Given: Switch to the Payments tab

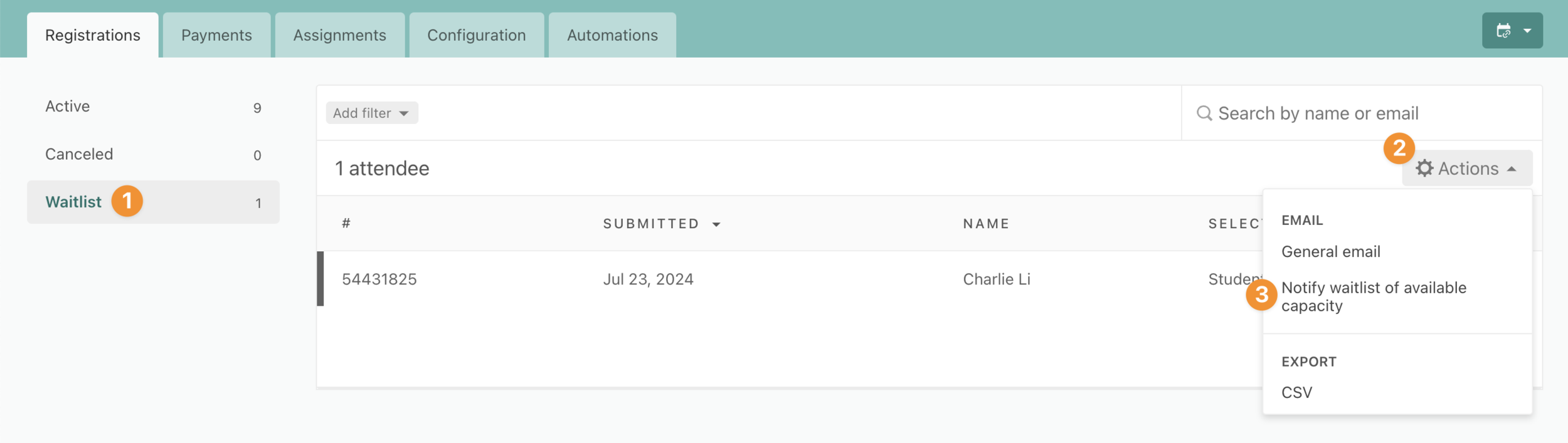Looking at the screenshot, I should point(216,35).
